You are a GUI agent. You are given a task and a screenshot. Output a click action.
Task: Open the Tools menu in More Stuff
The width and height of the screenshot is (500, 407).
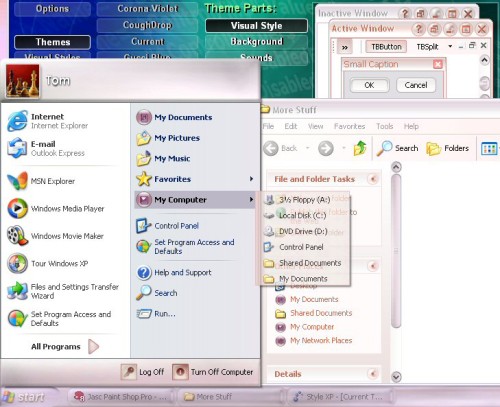pos(385,126)
